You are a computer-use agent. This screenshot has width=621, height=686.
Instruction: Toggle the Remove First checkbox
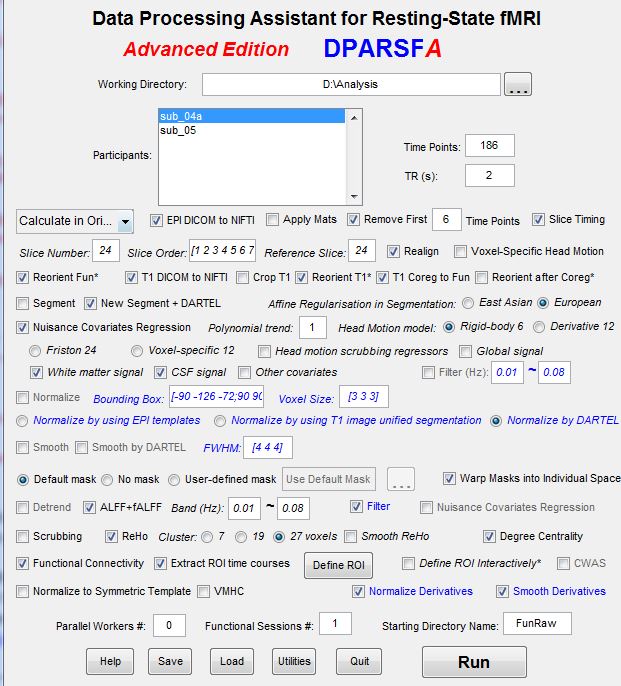(353, 220)
